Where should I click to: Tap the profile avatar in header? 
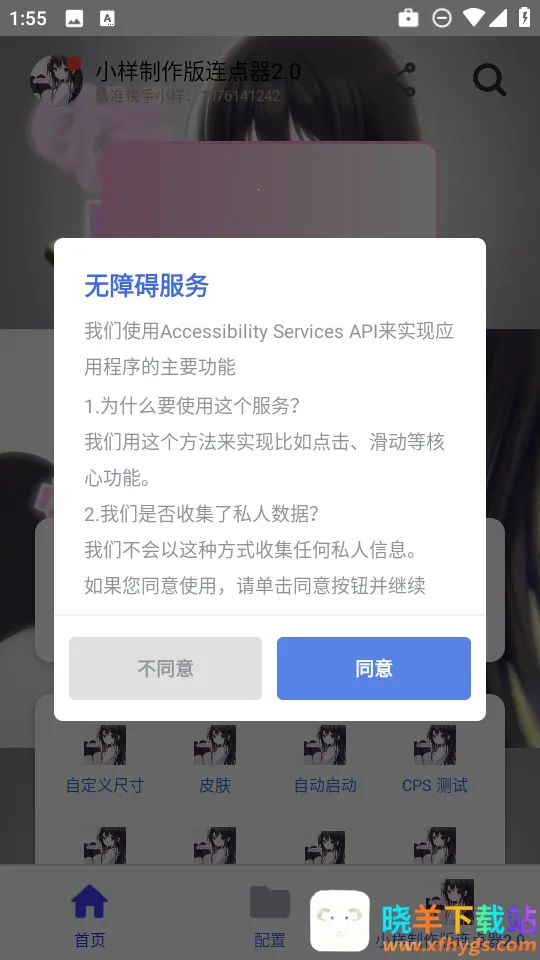tap(56, 80)
